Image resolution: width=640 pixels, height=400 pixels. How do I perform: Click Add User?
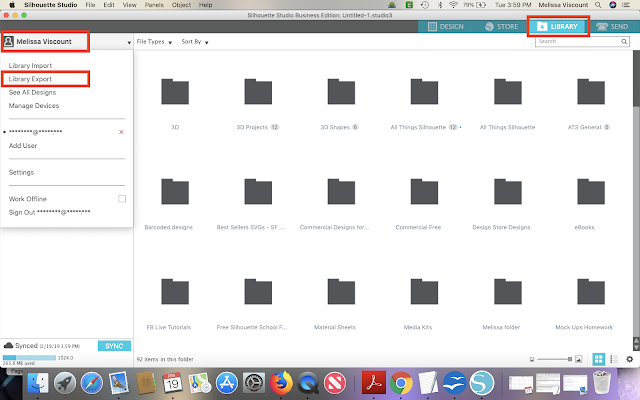pos(23,146)
